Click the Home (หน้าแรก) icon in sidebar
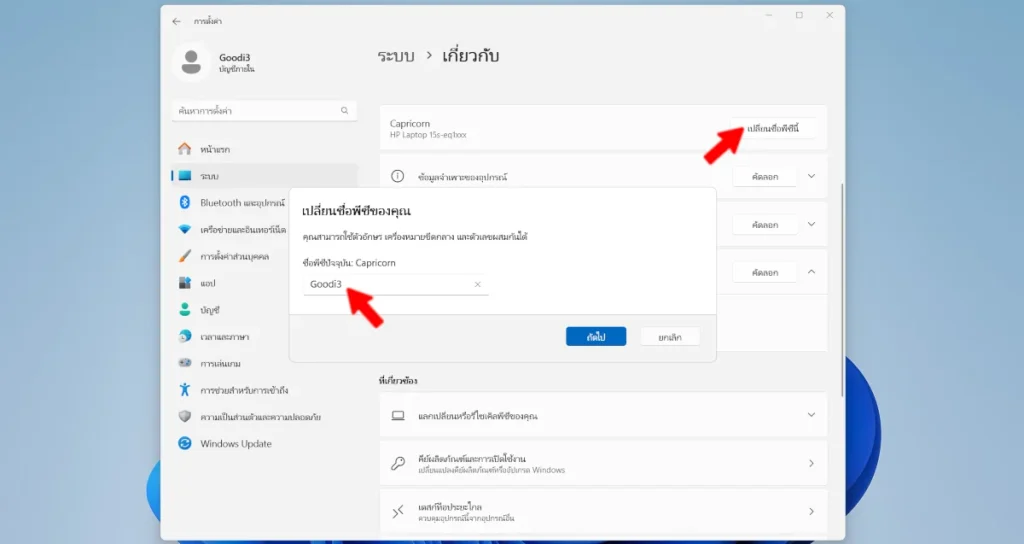The width and height of the screenshot is (1024, 544). (184, 149)
